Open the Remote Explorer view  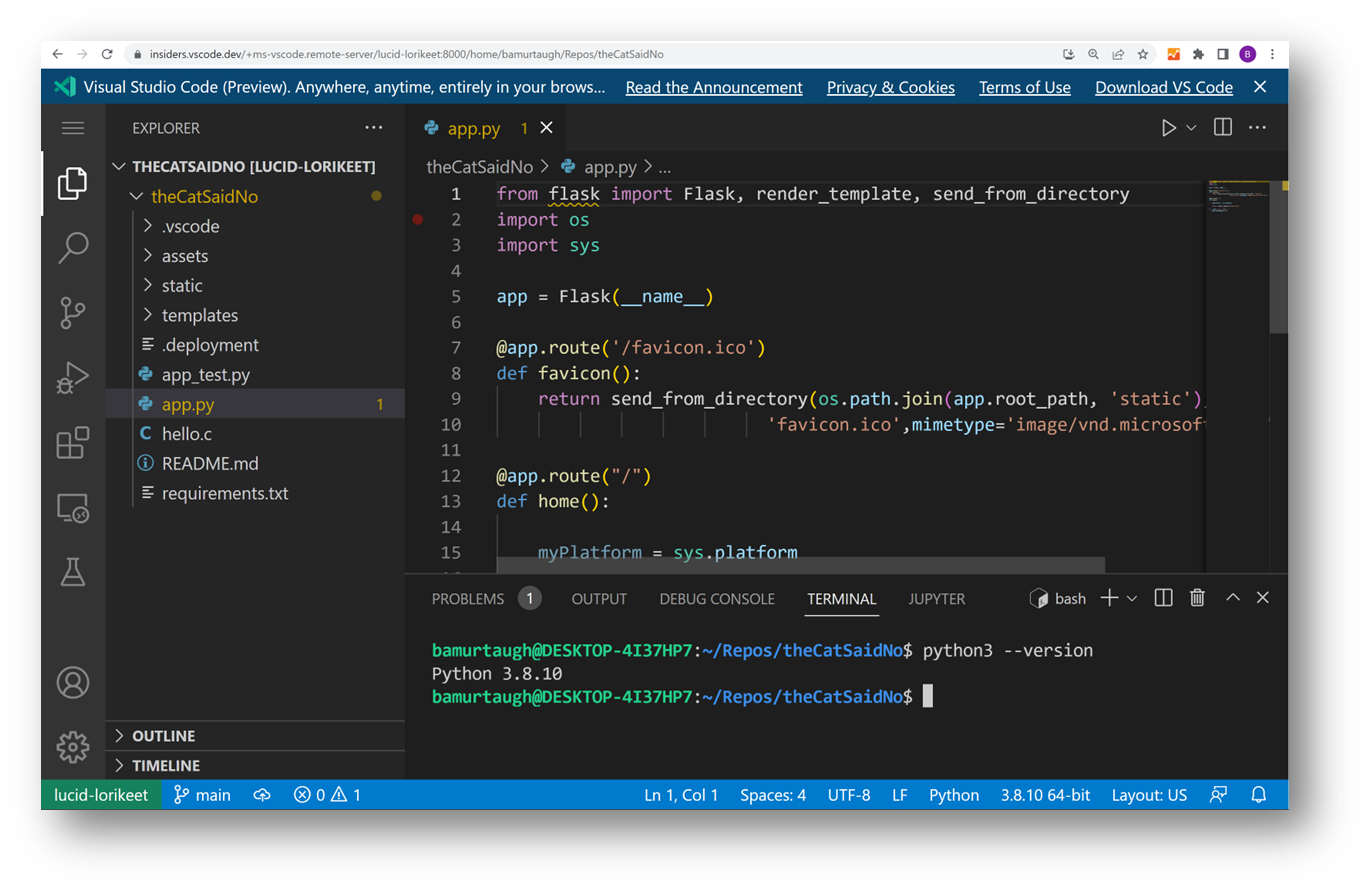click(x=71, y=507)
